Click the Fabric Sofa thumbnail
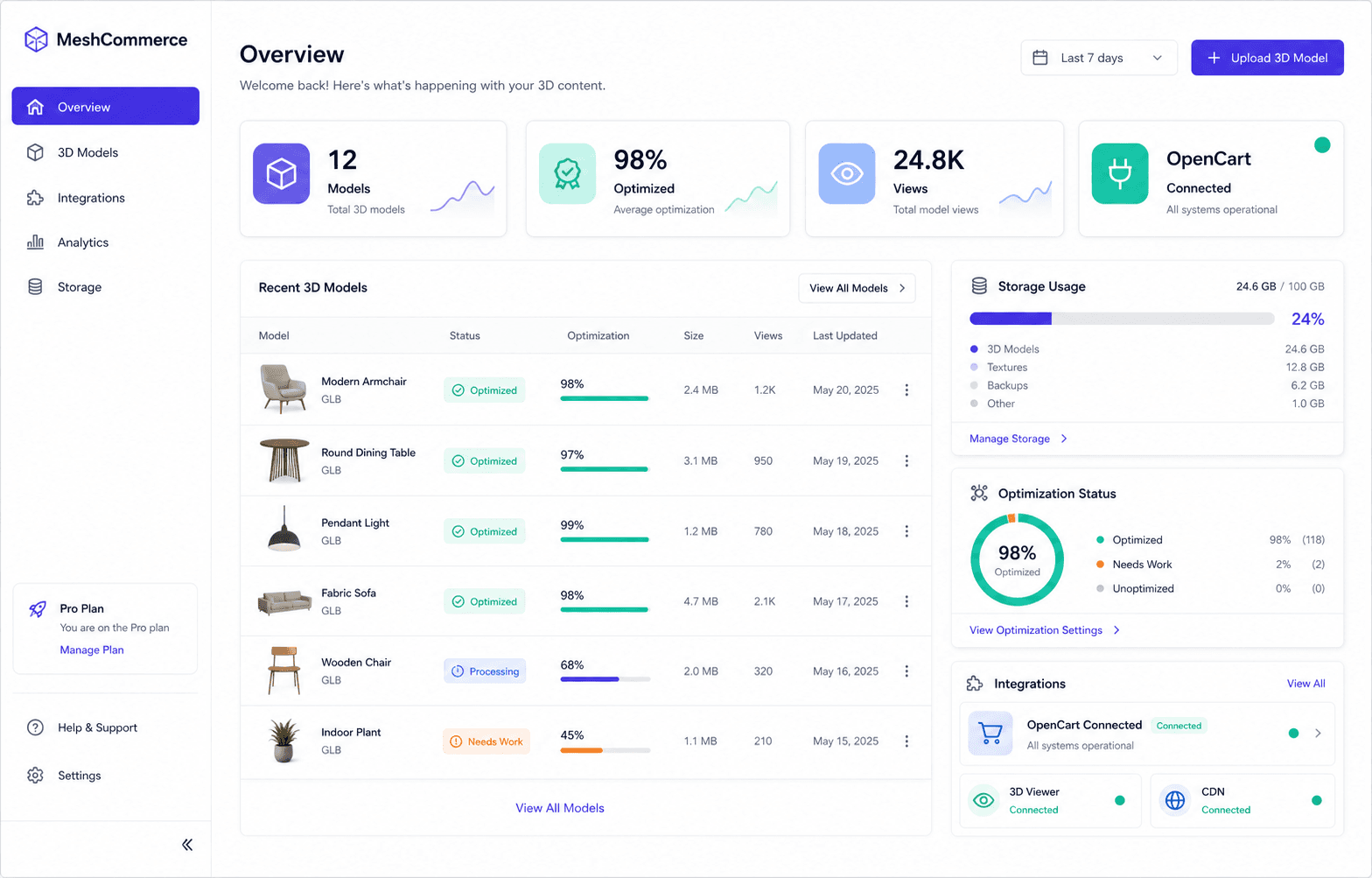This screenshot has height=878, width=1372. click(284, 602)
